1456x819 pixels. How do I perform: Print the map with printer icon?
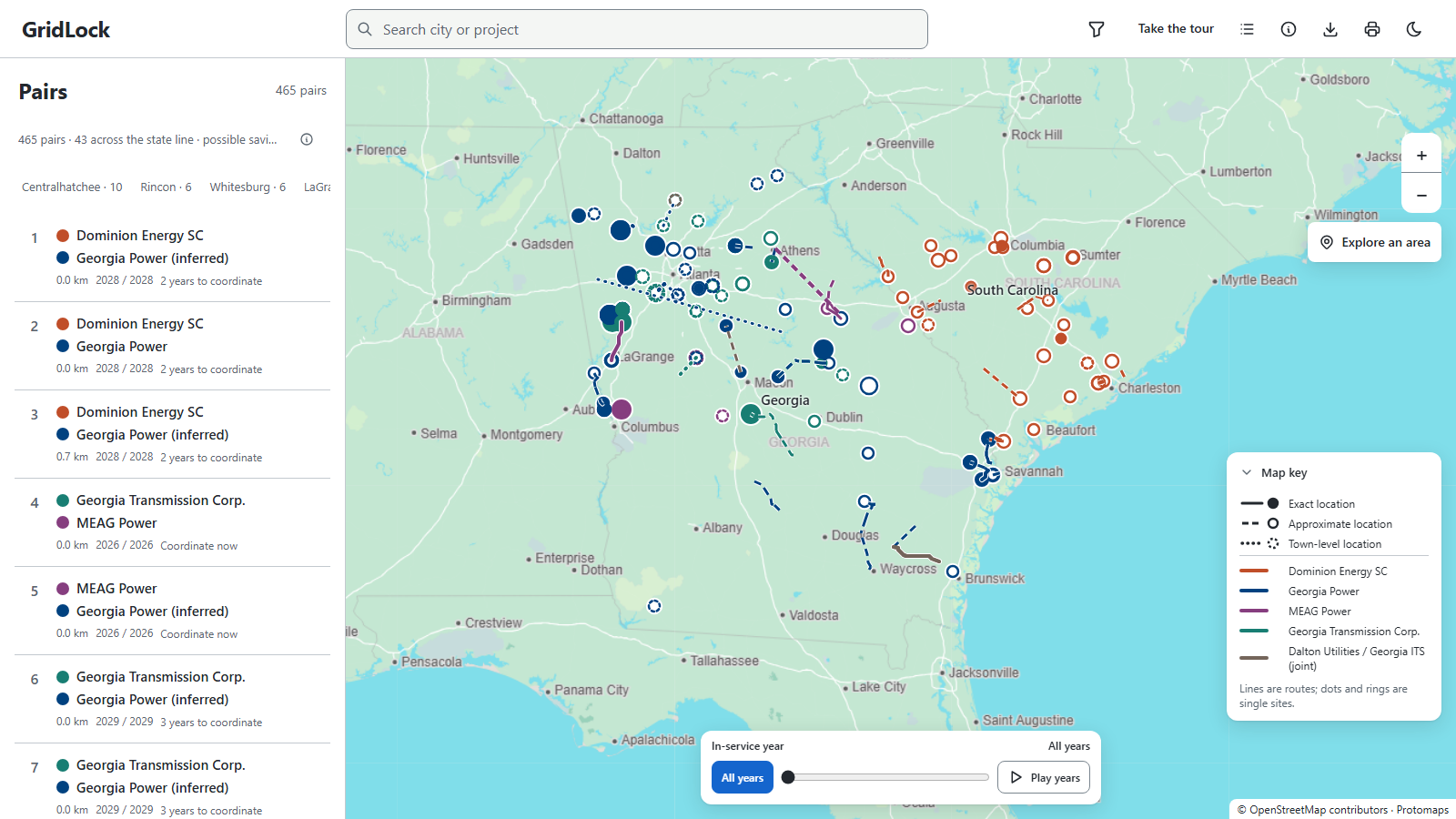[x=1372, y=29]
